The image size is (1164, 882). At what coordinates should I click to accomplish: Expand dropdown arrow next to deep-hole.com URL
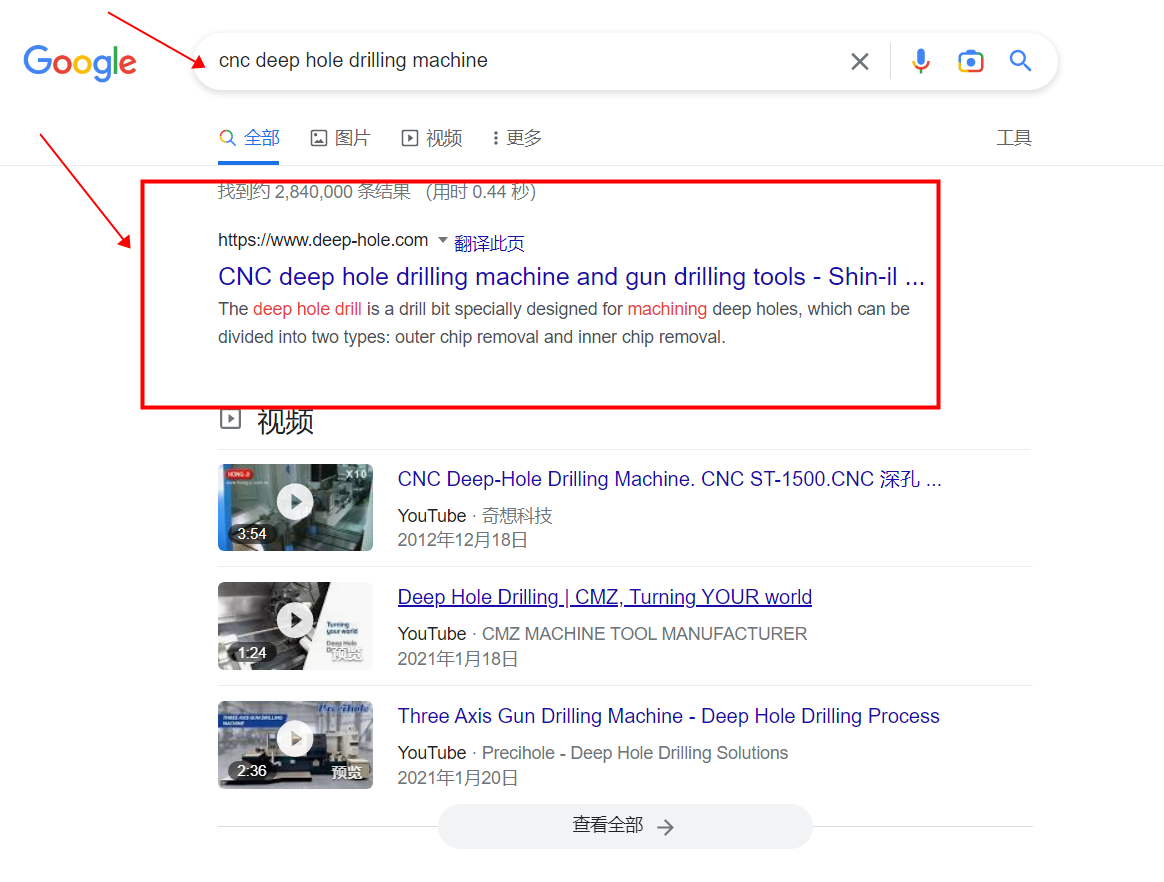(x=442, y=240)
